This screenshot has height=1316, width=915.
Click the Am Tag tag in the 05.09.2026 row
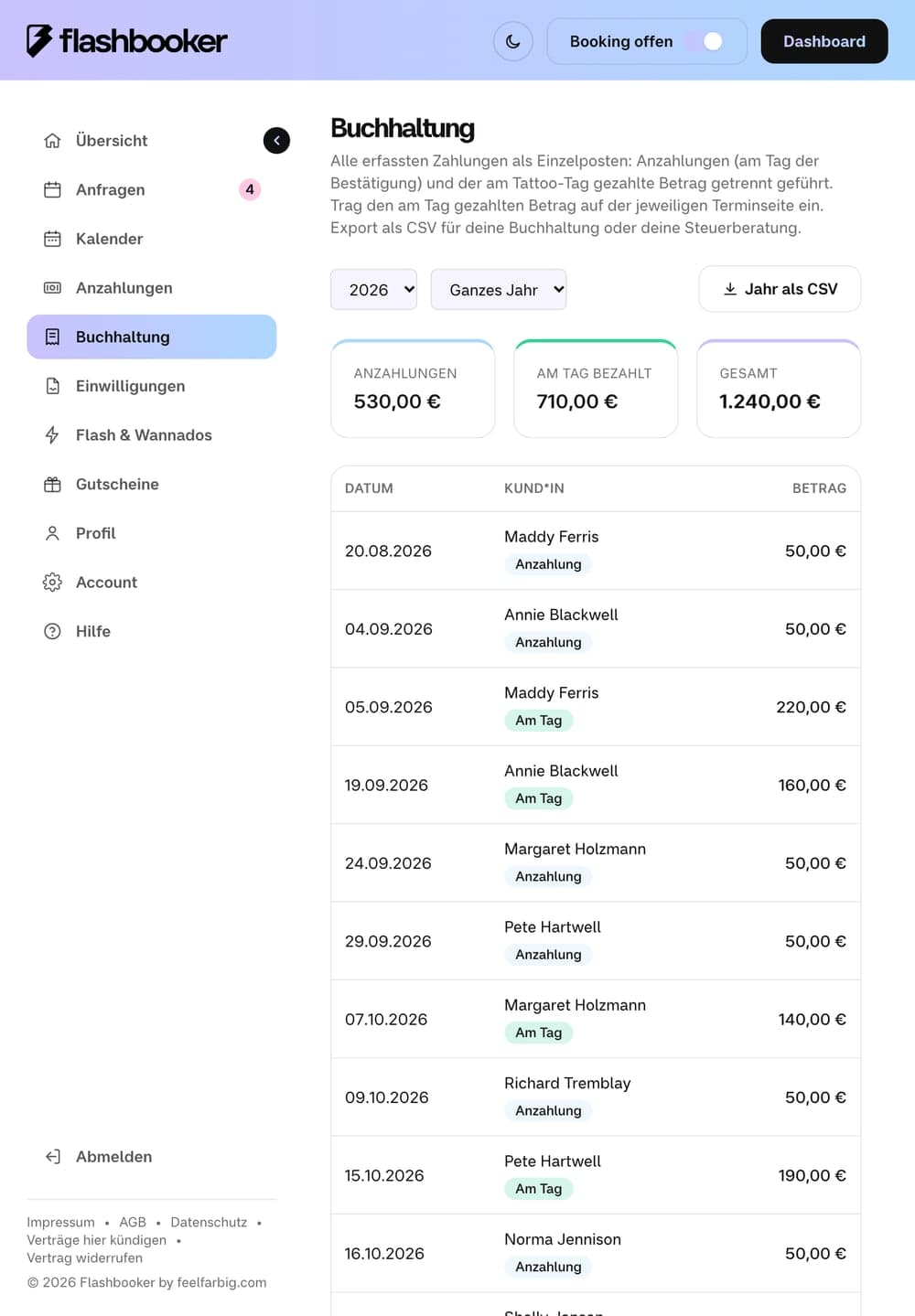point(539,720)
